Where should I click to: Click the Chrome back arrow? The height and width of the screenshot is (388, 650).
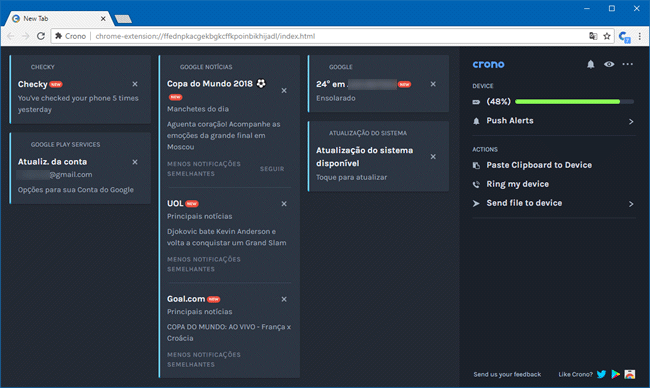[x=11, y=36]
